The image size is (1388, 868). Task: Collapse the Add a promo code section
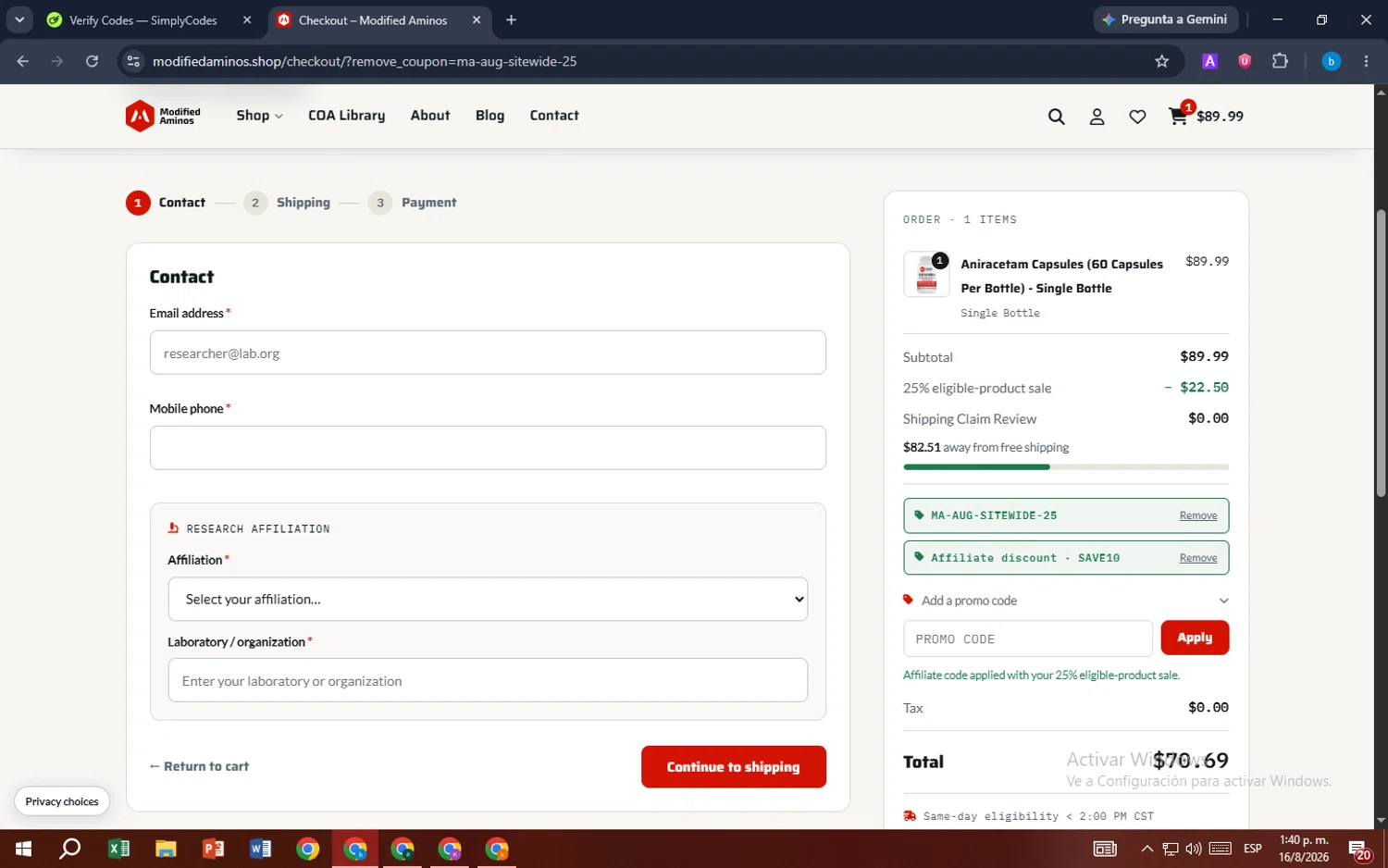point(1066,601)
